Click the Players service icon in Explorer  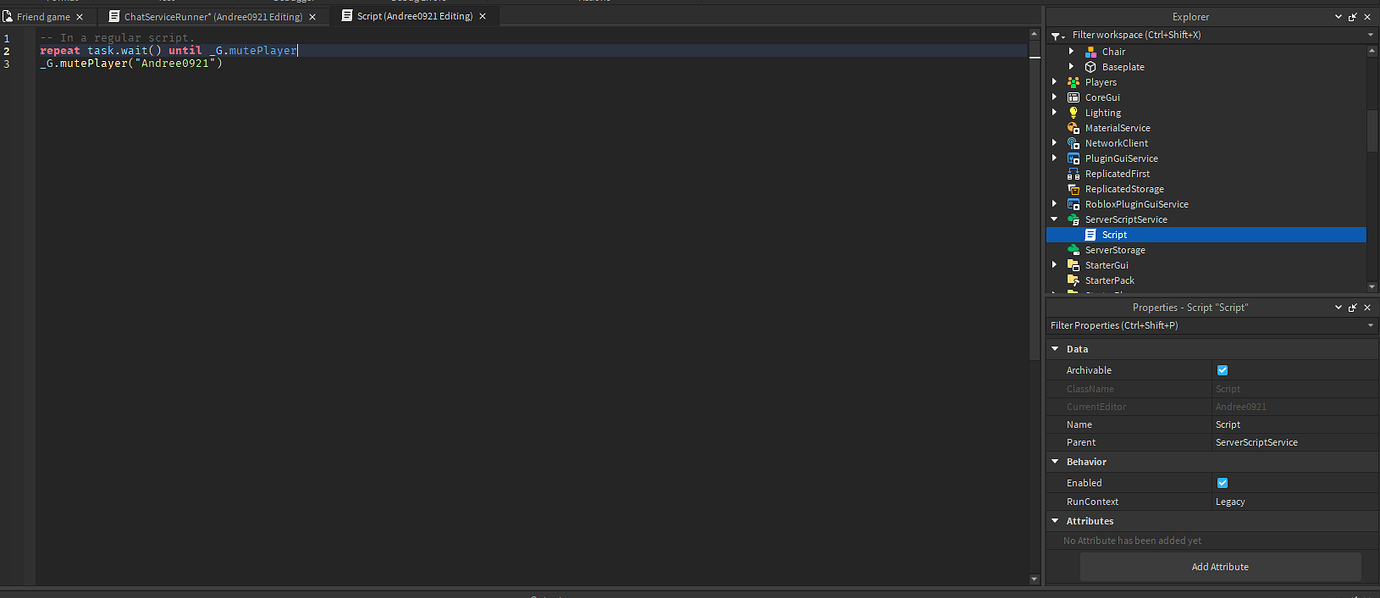[1074, 81]
